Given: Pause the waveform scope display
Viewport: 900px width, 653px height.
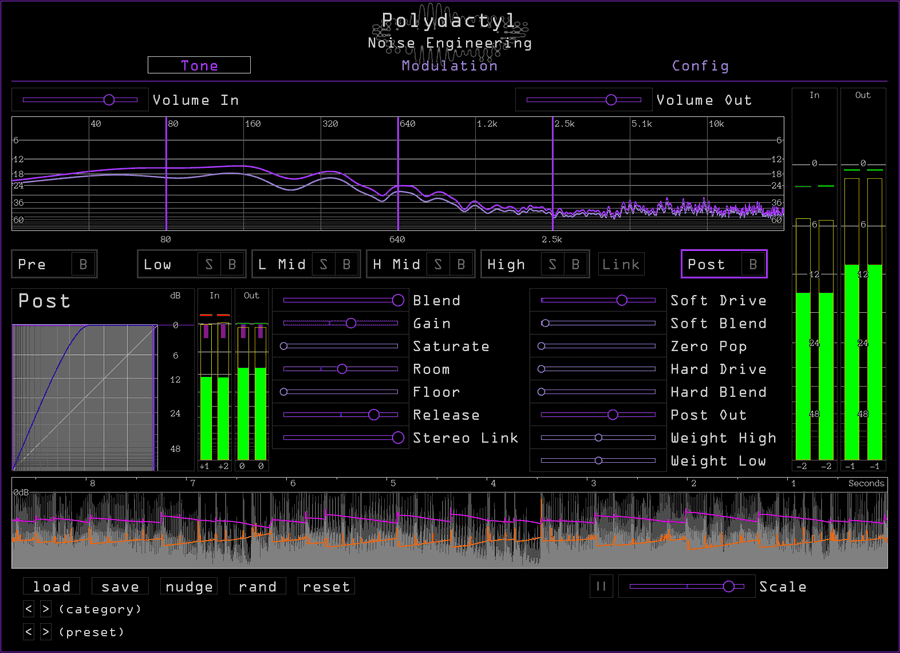Looking at the screenshot, I should click(x=601, y=586).
